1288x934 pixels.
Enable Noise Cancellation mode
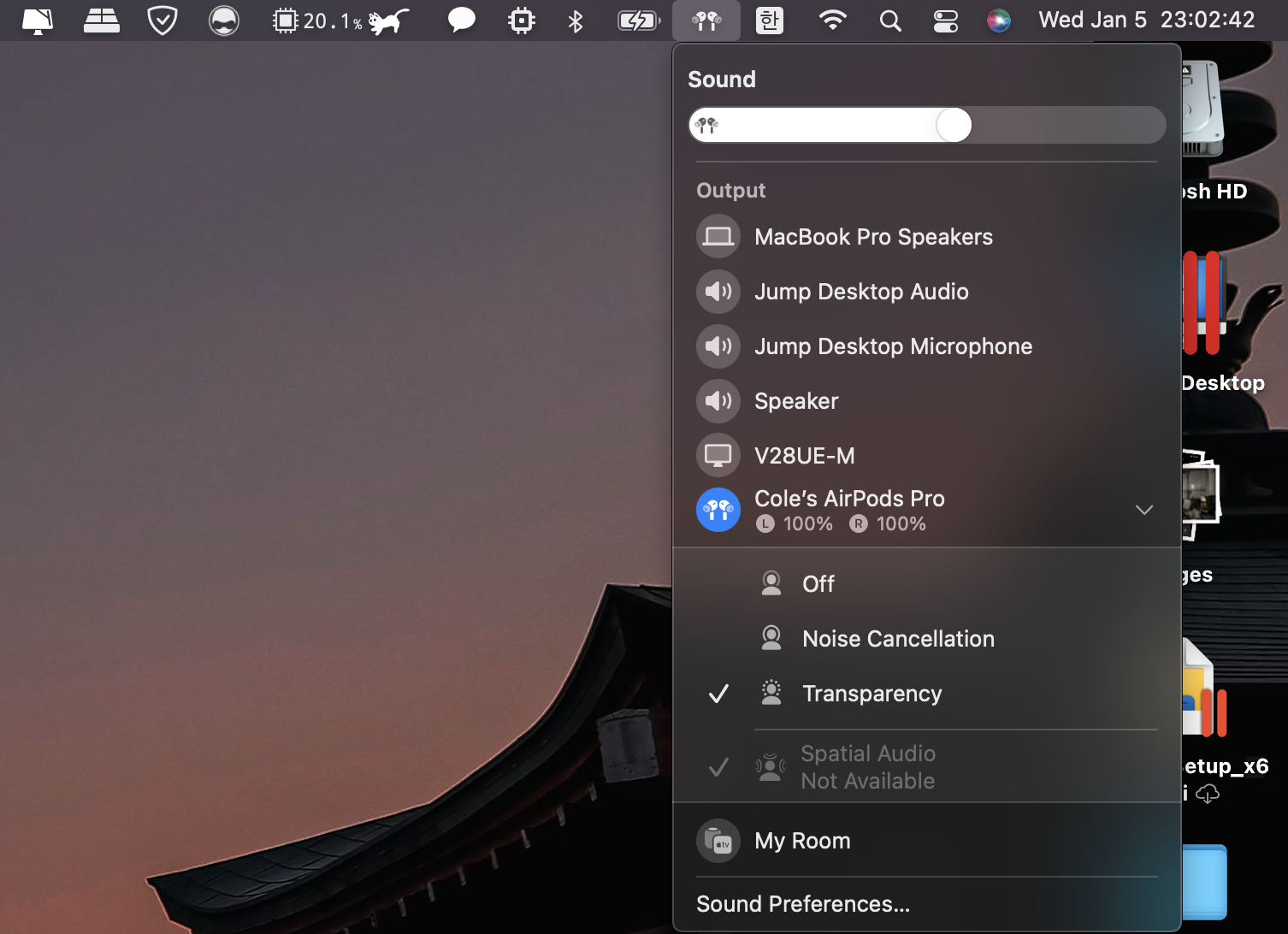[898, 639]
